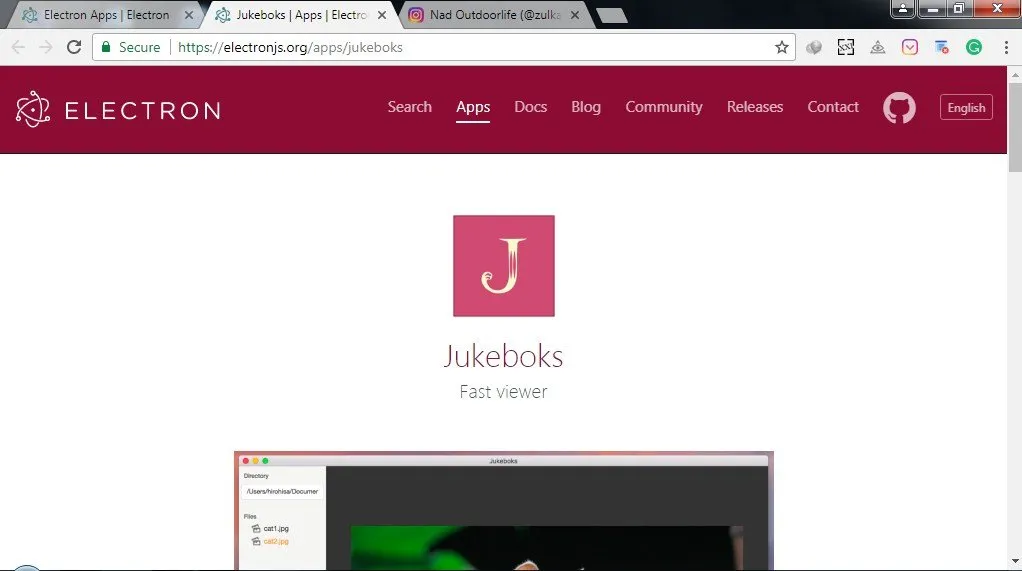Open the green Grammarly extension icon
This screenshot has height=571, width=1022.
pyautogui.click(x=974, y=47)
